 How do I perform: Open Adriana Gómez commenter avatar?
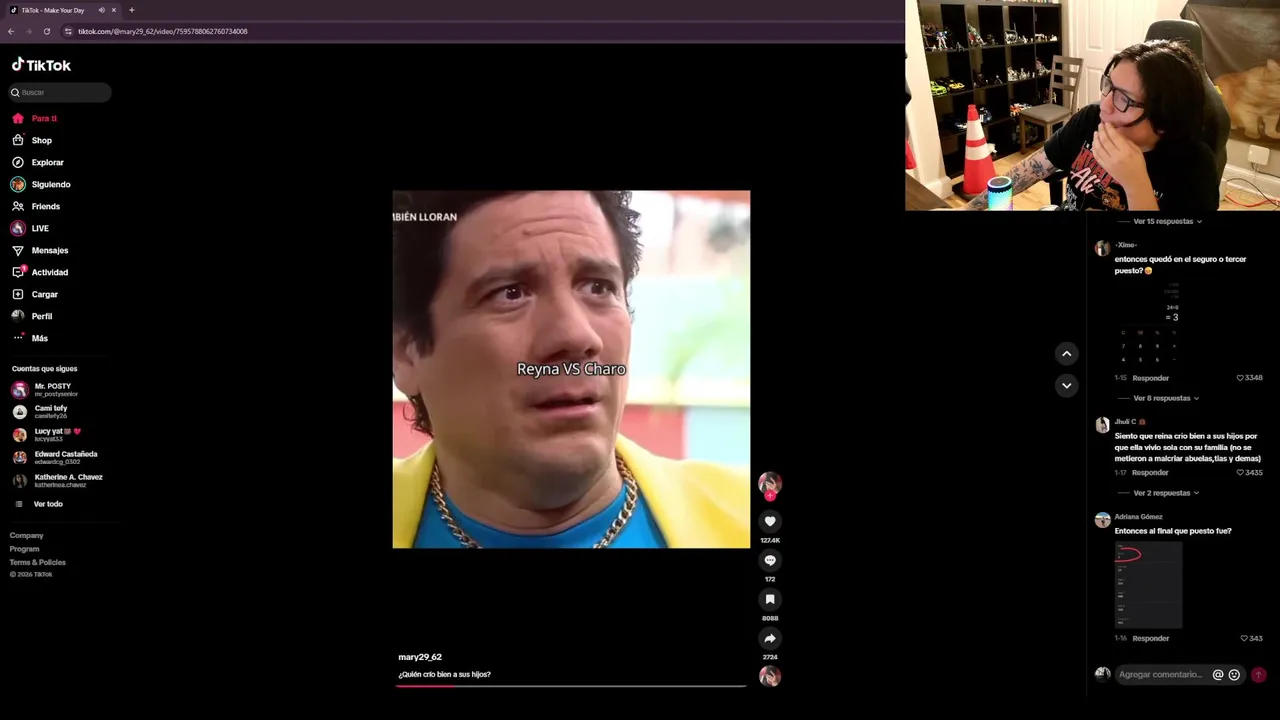coord(1102,520)
